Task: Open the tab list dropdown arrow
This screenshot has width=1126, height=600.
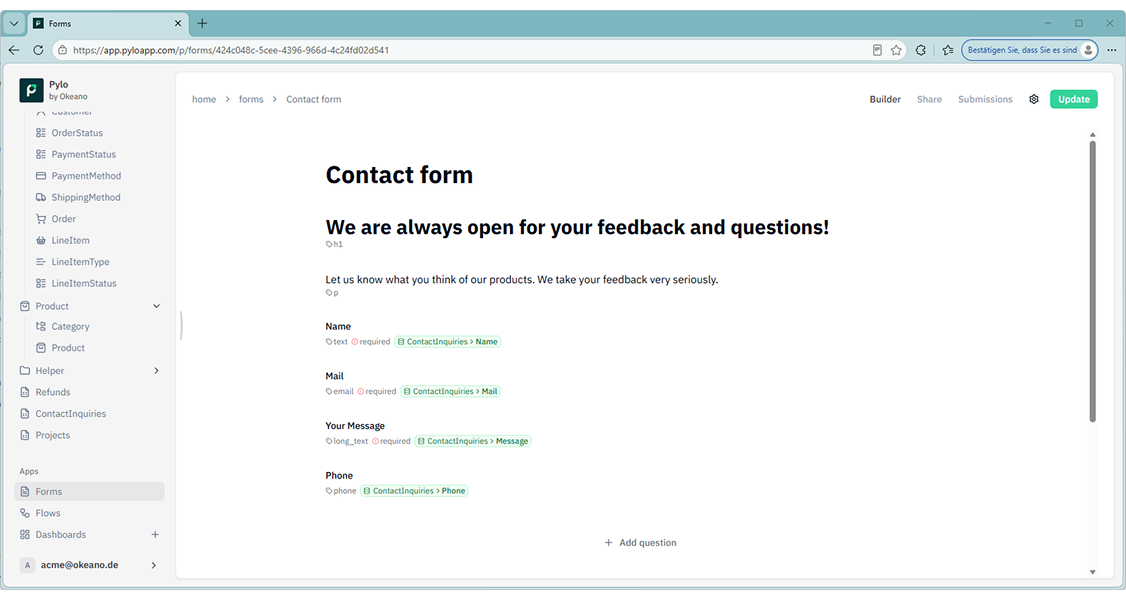Action: pyautogui.click(x=14, y=24)
